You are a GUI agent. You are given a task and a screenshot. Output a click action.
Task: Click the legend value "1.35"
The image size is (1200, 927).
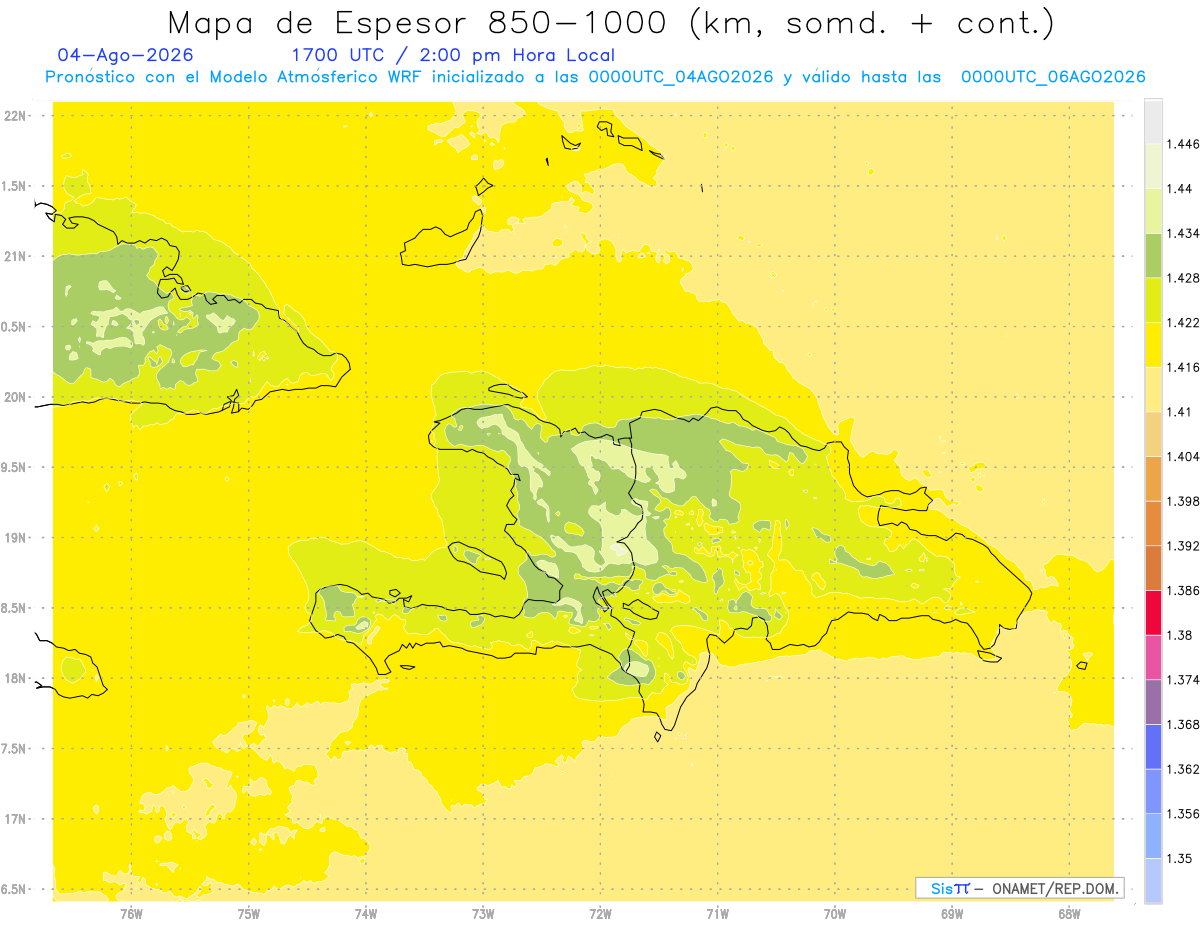[1182, 859]
